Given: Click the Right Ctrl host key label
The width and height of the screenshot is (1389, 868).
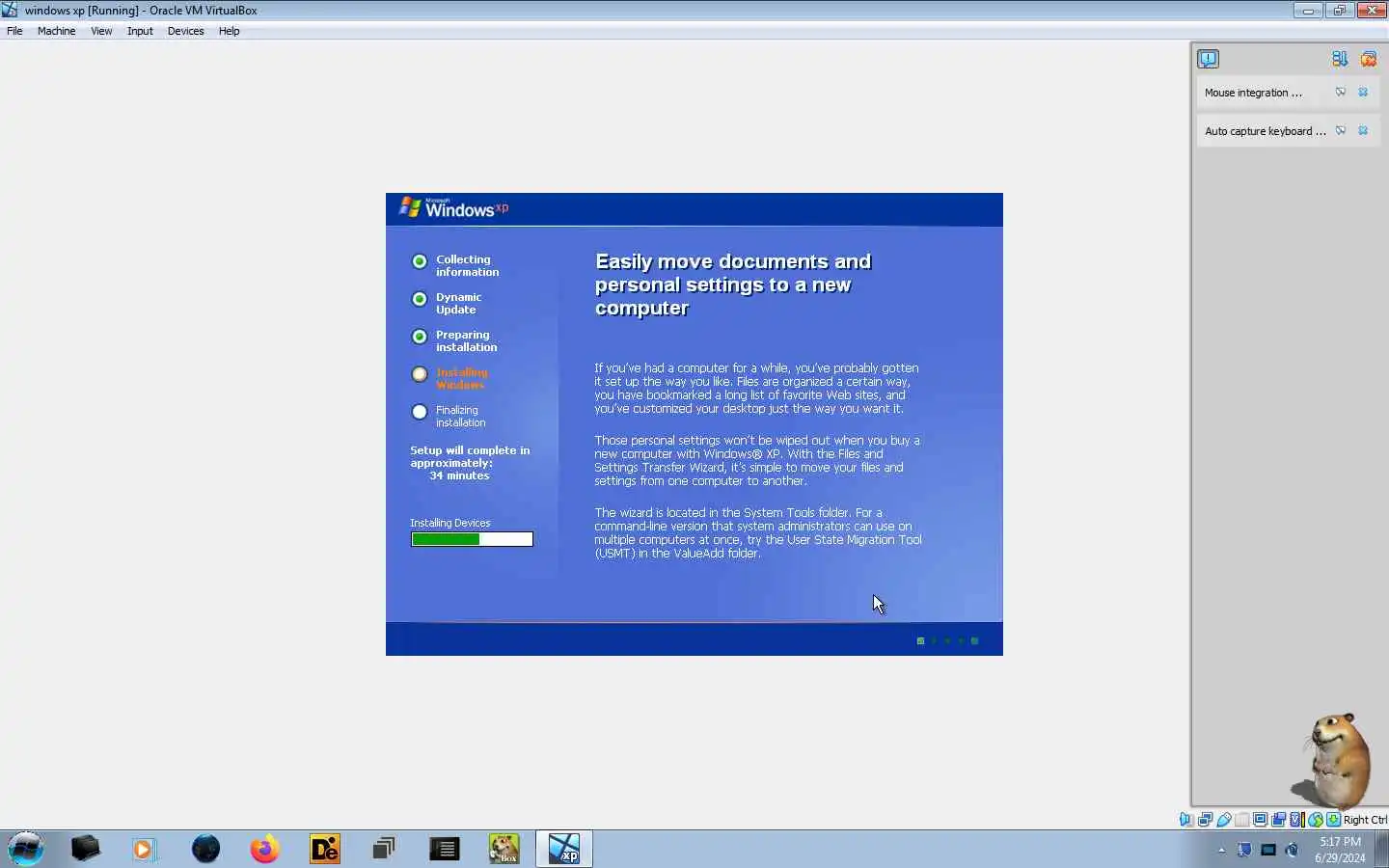Looking at the screenshot, I should (x=1365, y=820).
